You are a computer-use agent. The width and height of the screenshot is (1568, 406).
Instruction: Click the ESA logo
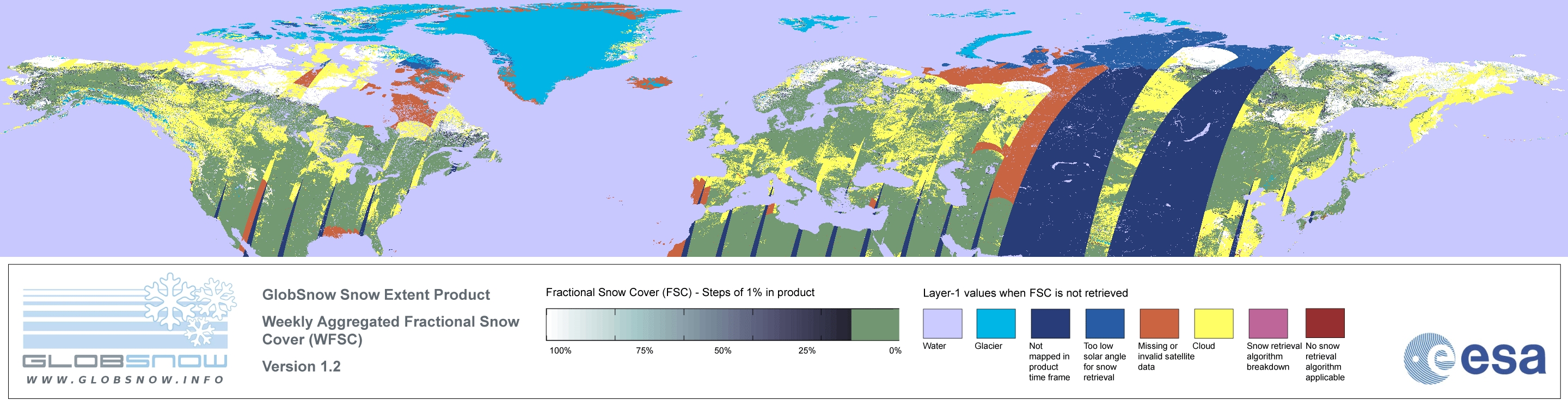pyautogui.click(x=1474, y=358)
